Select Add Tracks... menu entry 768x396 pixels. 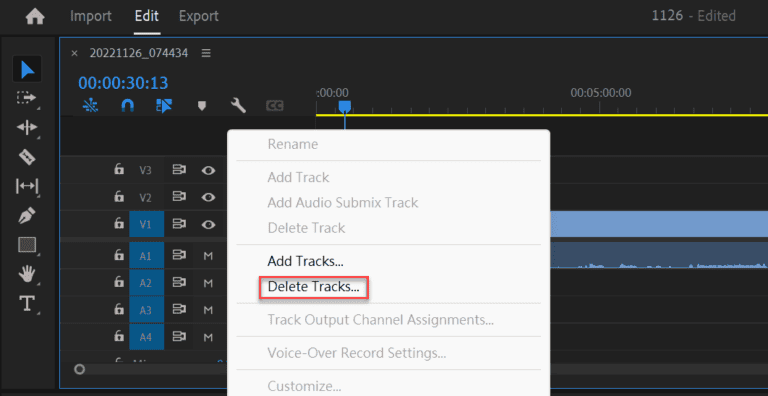305,261
